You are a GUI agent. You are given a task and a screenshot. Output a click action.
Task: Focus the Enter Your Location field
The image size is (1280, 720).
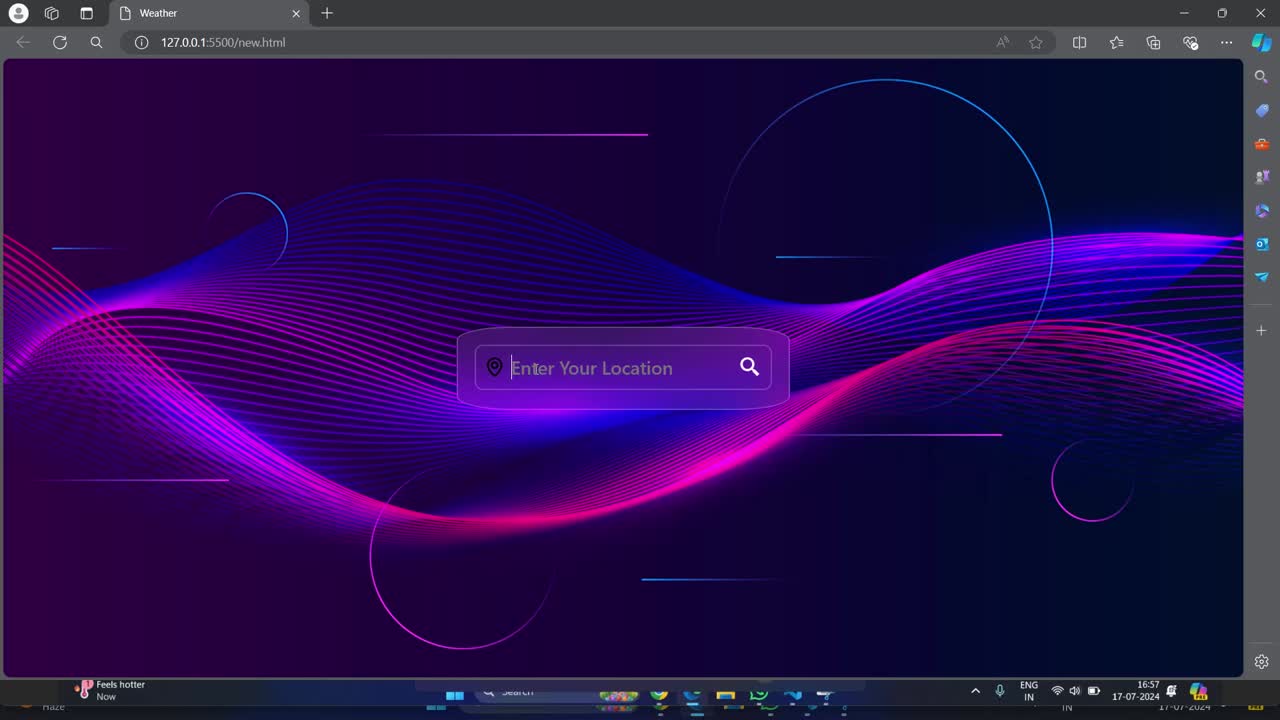[x=620, y=368]
